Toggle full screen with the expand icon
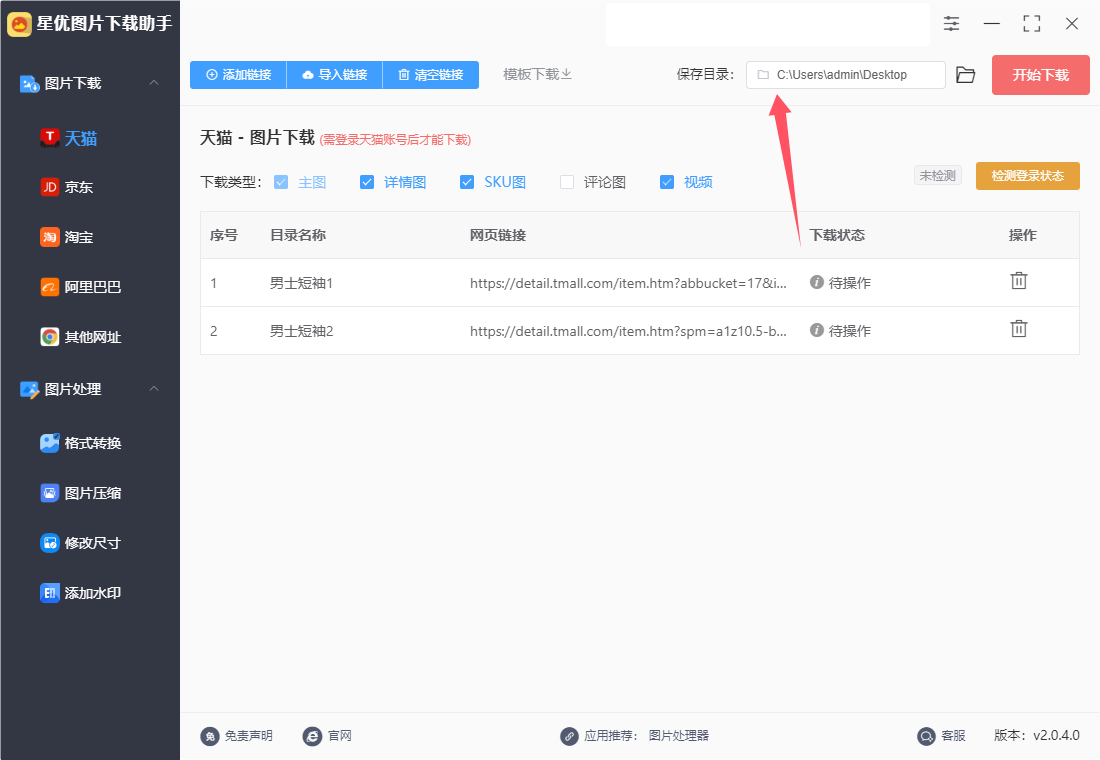The width and height of the screenshot is (1100, 760). point(1032,23)
